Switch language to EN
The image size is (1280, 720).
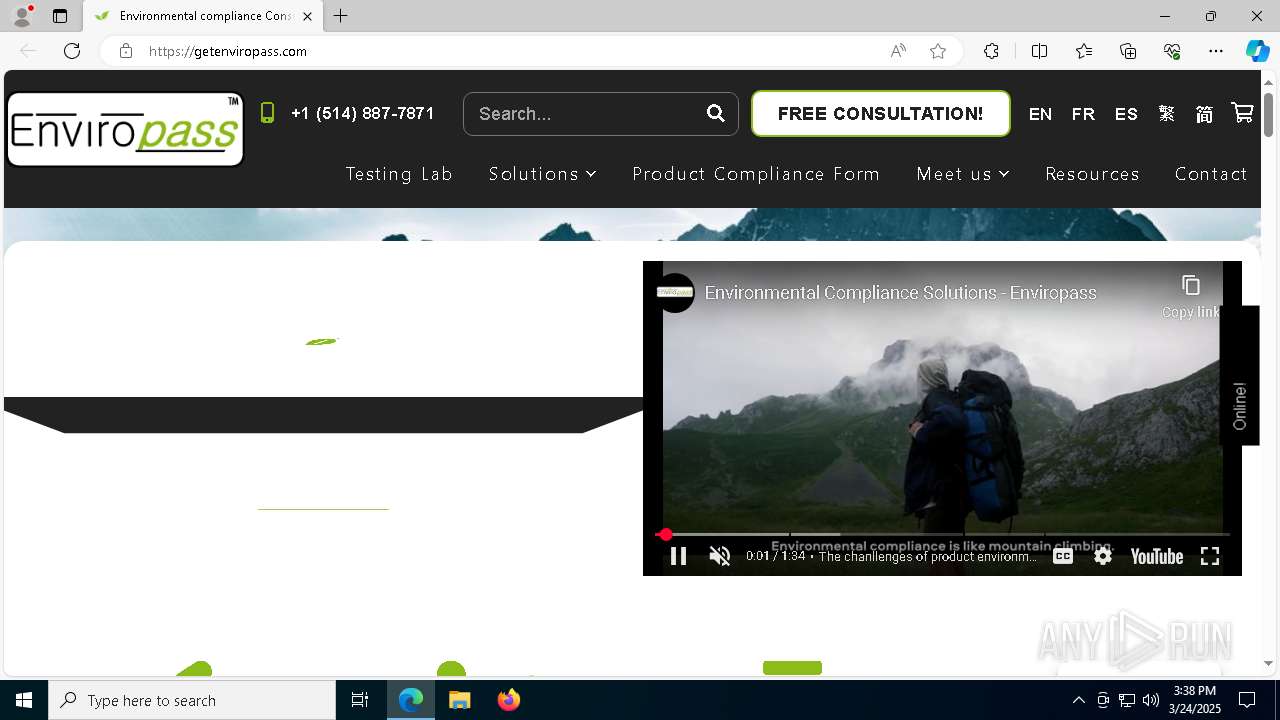point(1040,114)
